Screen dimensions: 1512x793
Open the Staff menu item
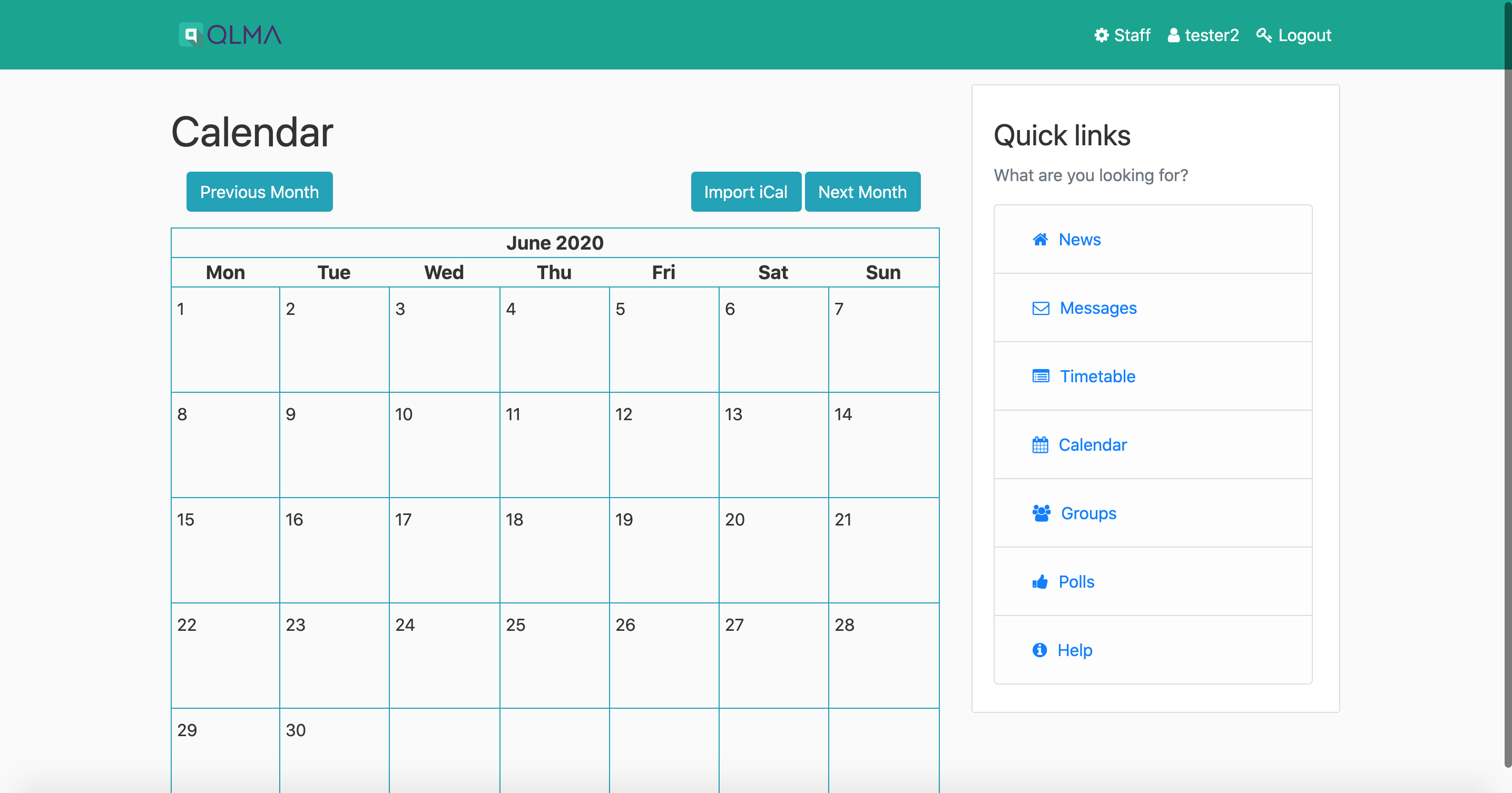click(x=1132, y=35)
